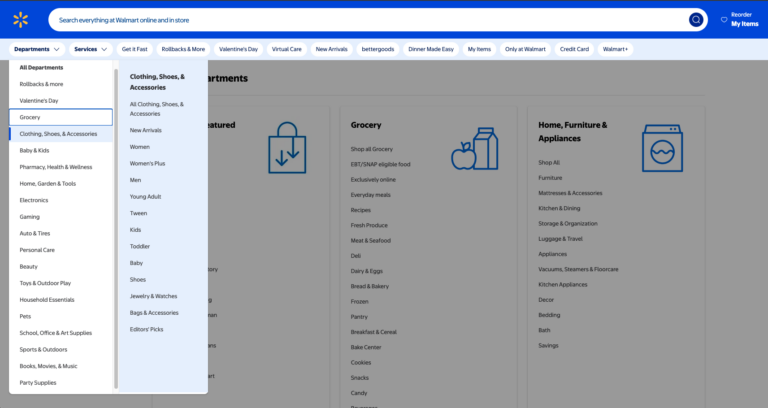Open New Arrivals in clothing submenu

pos(145,130)
